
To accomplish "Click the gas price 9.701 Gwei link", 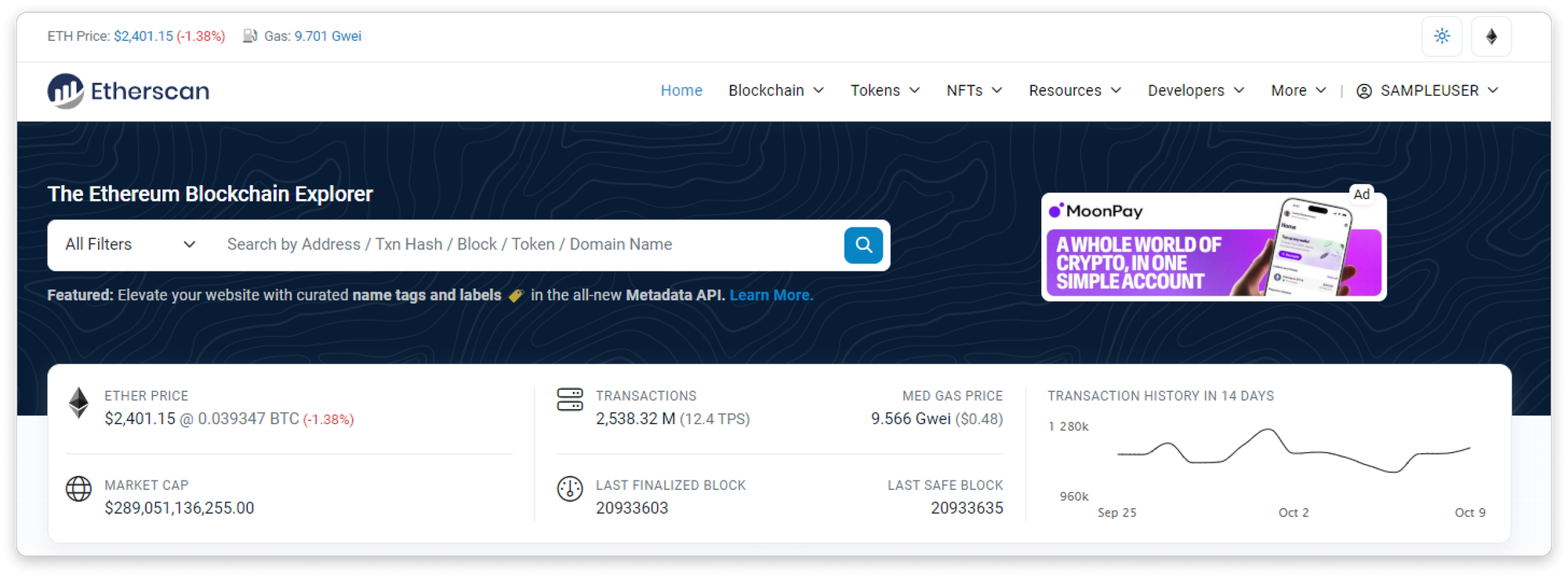I will point(328,36).
